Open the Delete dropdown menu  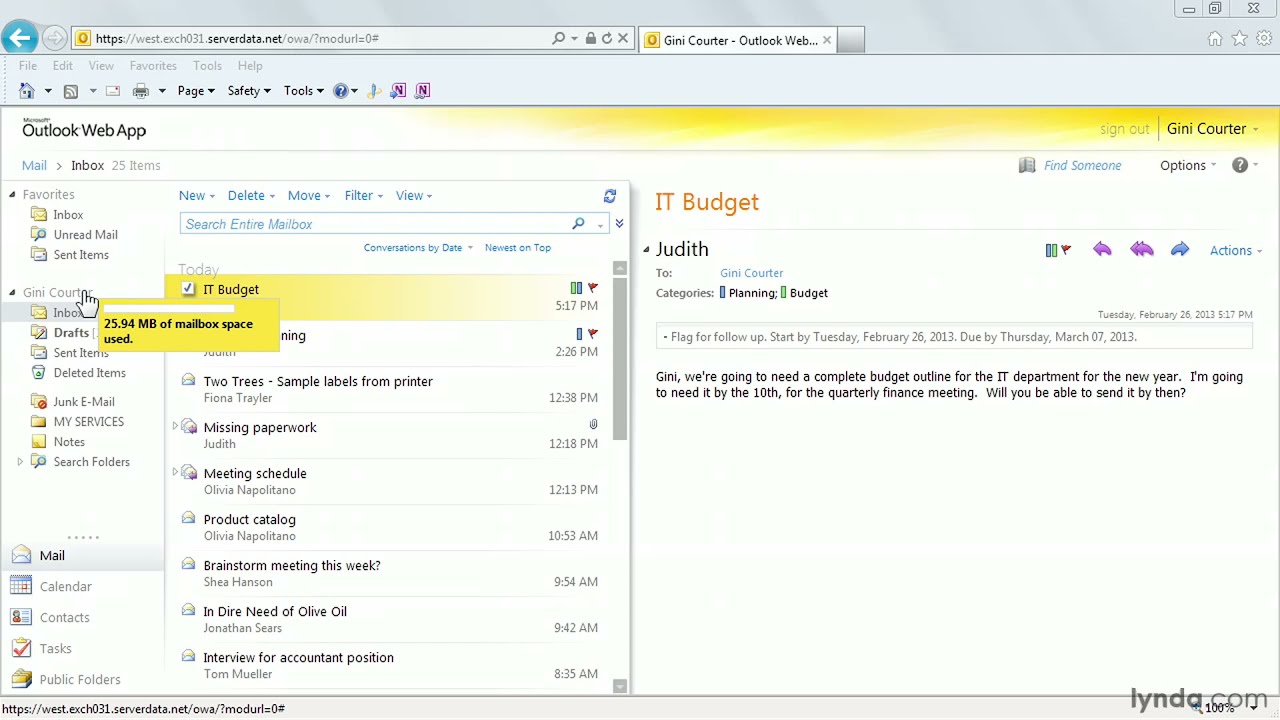[251, 196]
